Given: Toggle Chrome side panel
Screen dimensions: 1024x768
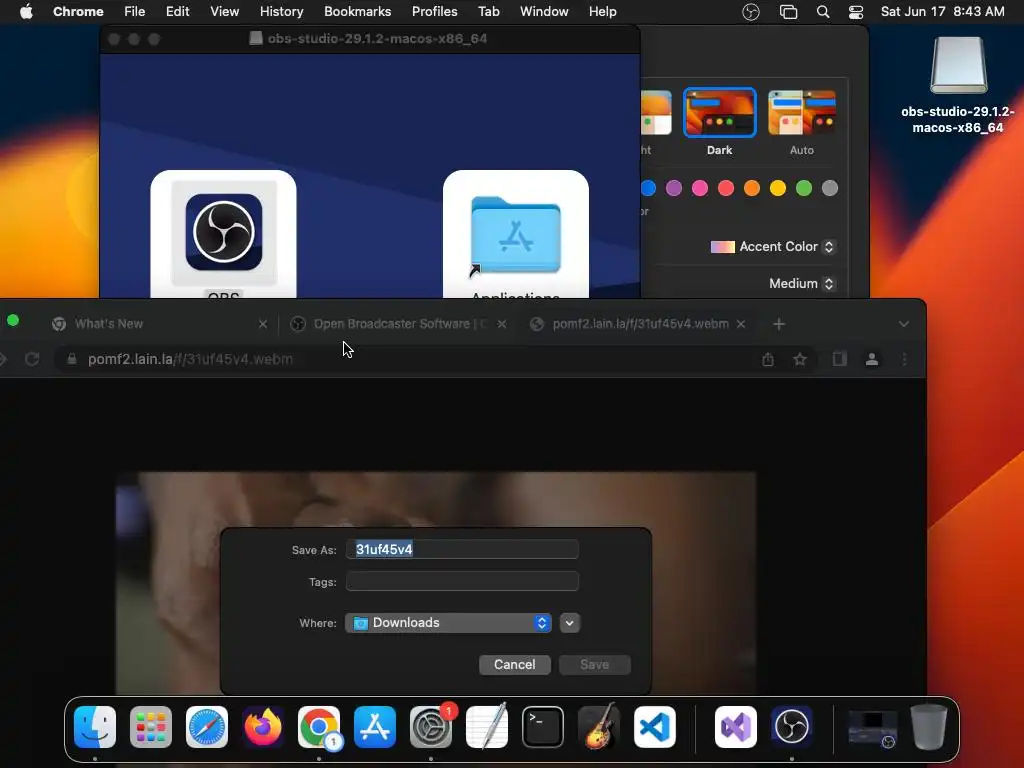Looking at the screenshot, I should 840,359.
